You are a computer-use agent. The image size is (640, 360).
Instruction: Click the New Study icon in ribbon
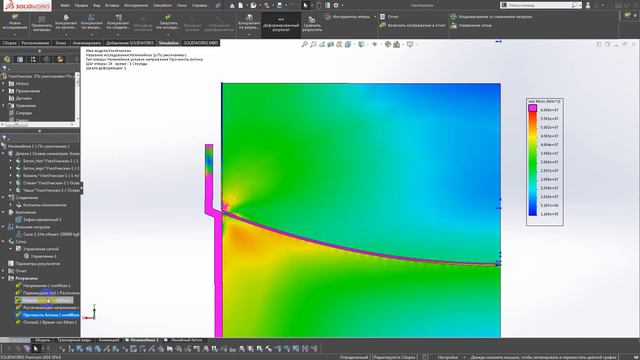coord(15,18)
